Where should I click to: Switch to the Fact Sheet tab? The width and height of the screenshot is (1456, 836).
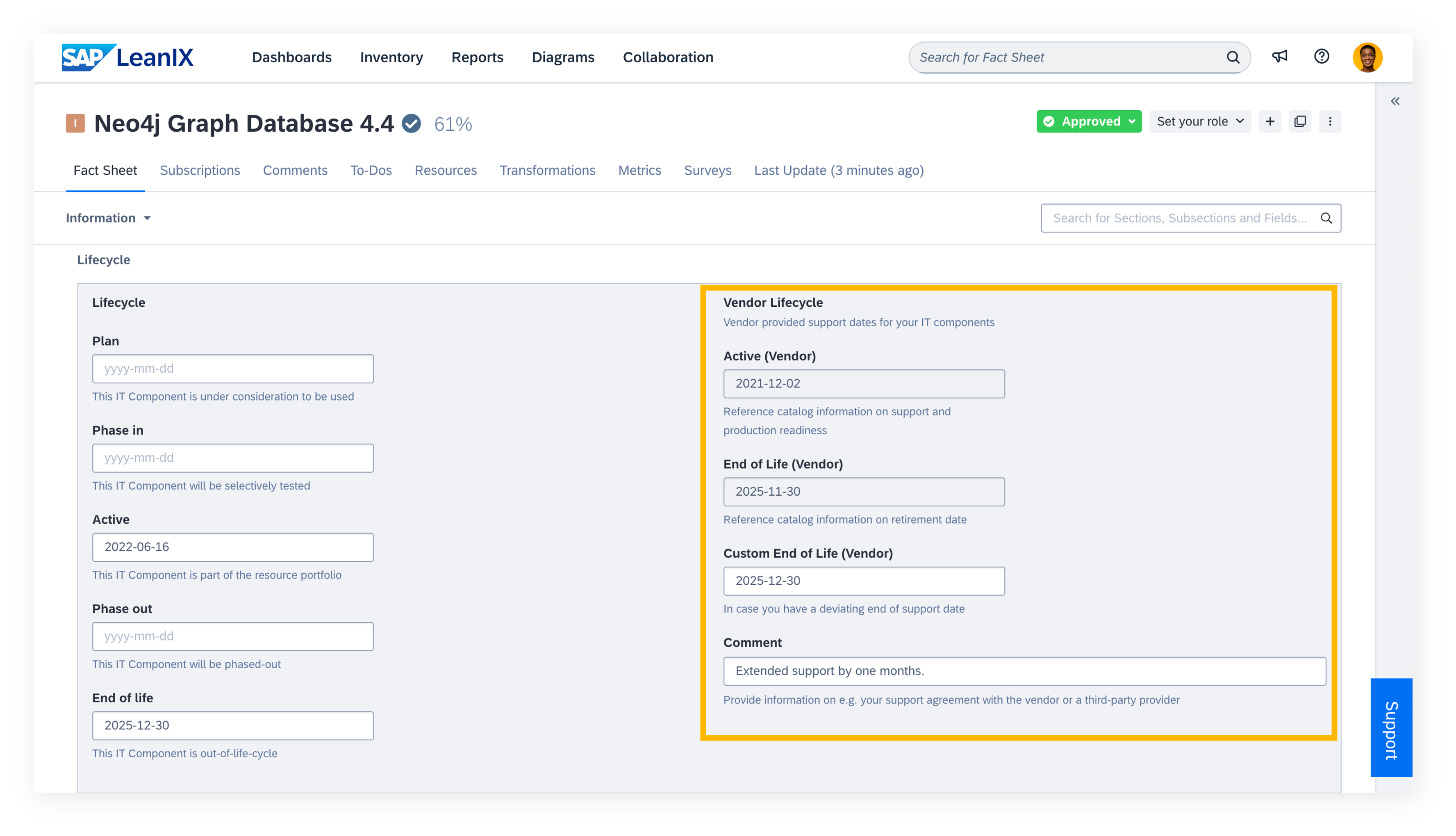point(105,171)
